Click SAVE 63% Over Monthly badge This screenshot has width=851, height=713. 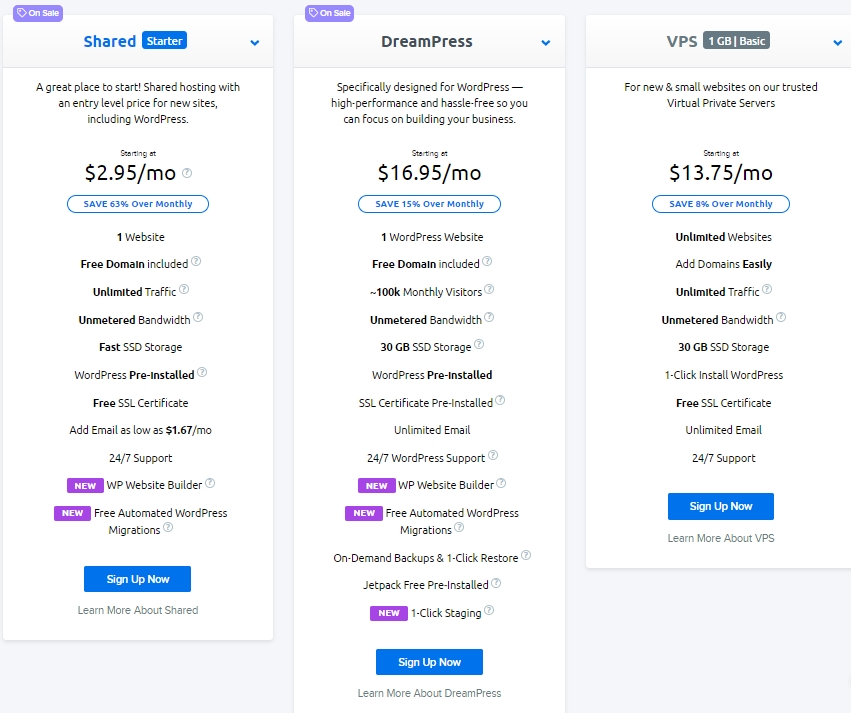coord(138,204)
